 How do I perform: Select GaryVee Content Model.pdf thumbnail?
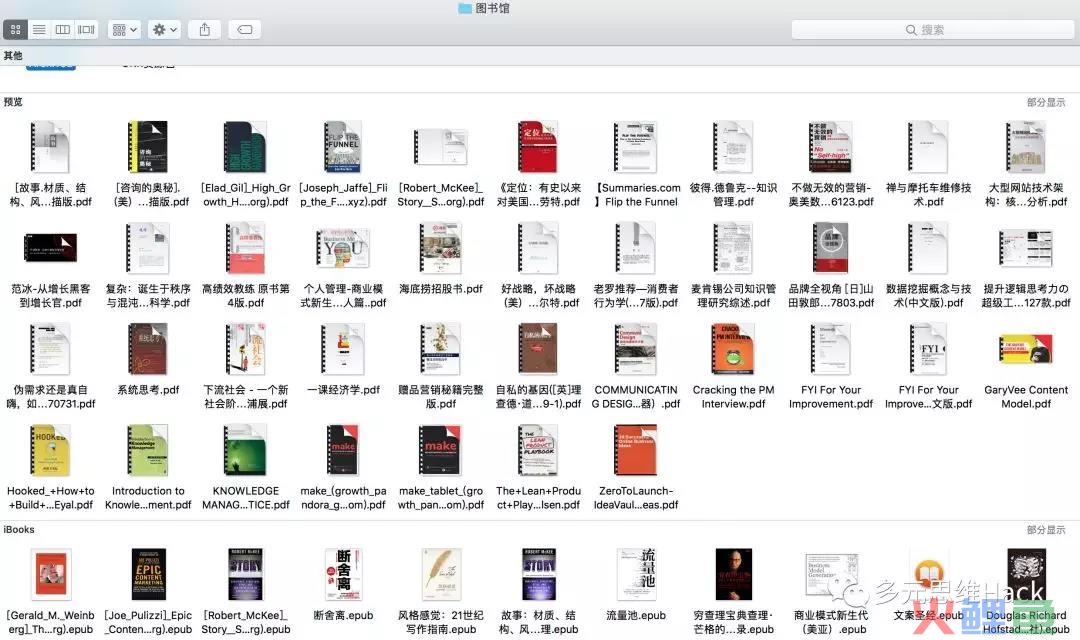[x=1026, y=349]
